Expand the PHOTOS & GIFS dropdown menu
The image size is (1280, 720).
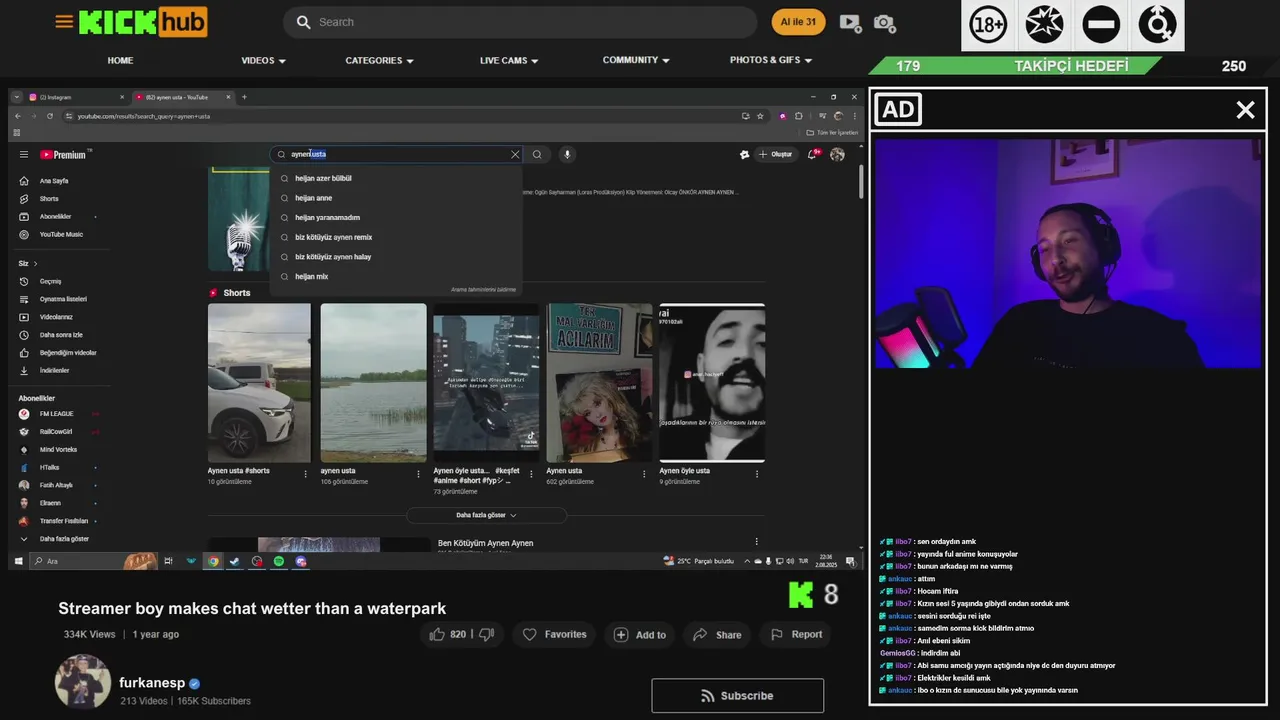click(771, 60)
